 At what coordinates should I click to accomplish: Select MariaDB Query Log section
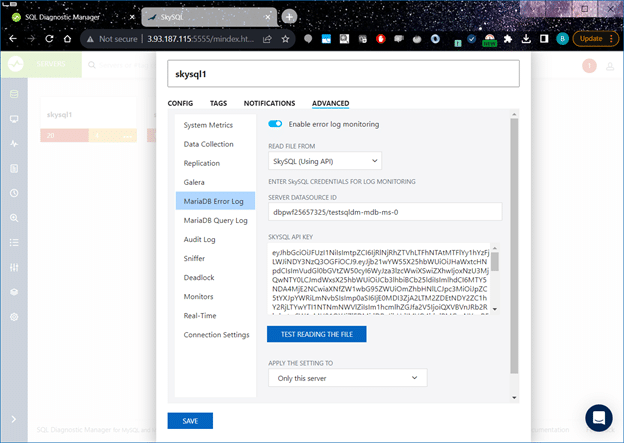pos(215,221)
